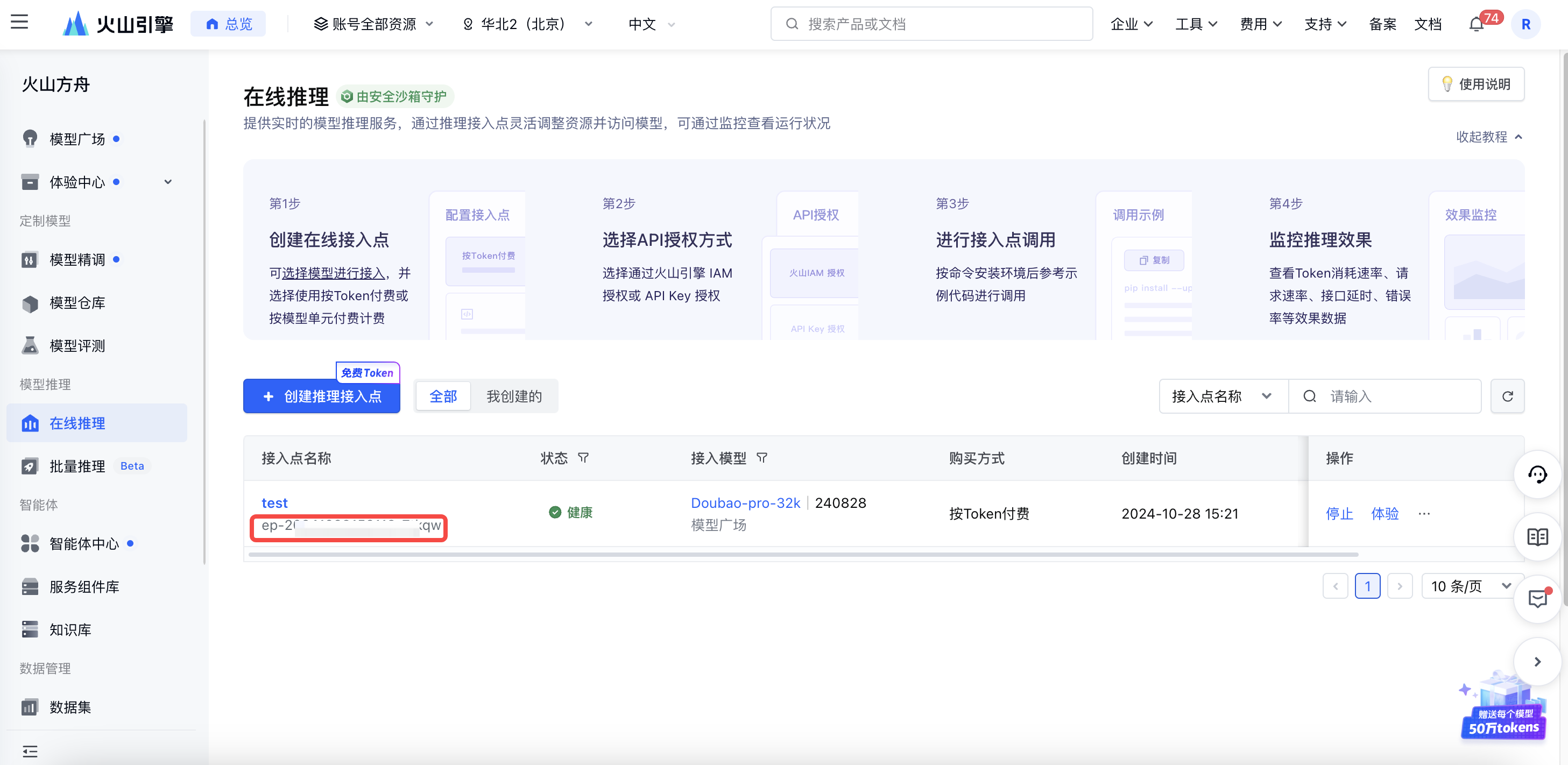Open the 接入点名称 search type dropdown

point(1224,397)
